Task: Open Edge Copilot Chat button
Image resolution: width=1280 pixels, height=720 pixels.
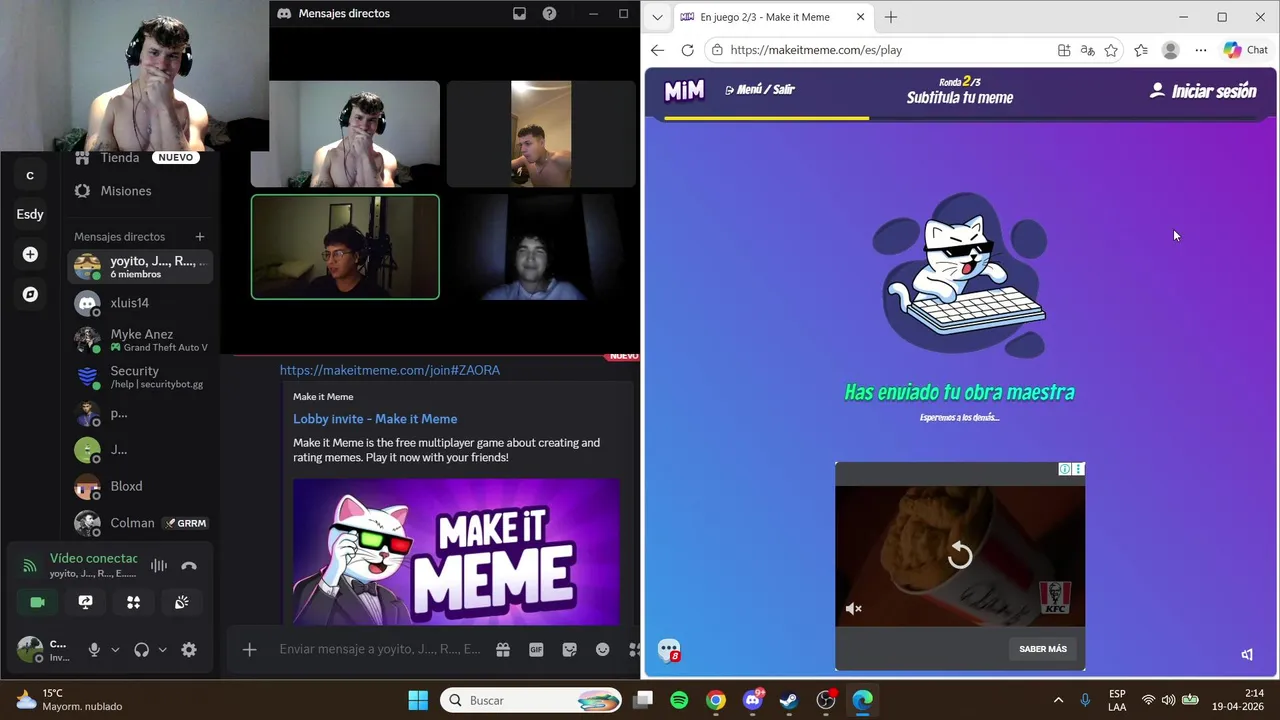Action: tap(1246, 50)
